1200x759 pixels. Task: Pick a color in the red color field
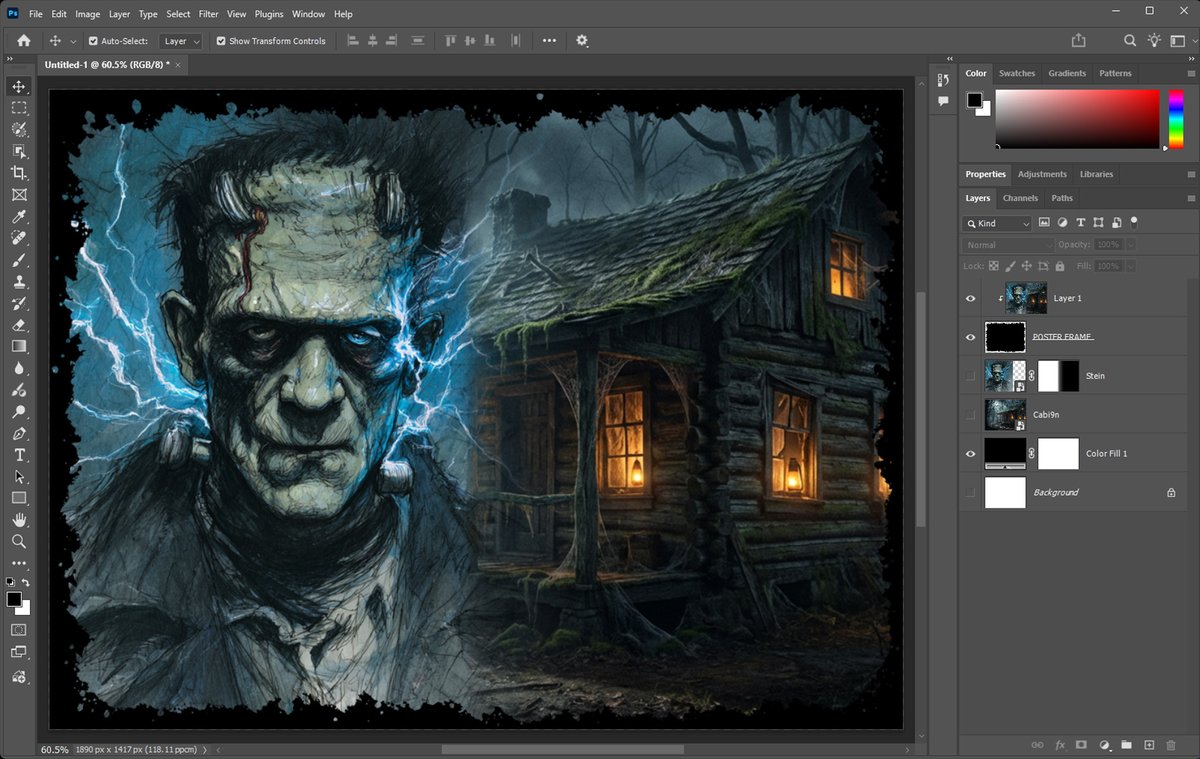click(1078, 119)
